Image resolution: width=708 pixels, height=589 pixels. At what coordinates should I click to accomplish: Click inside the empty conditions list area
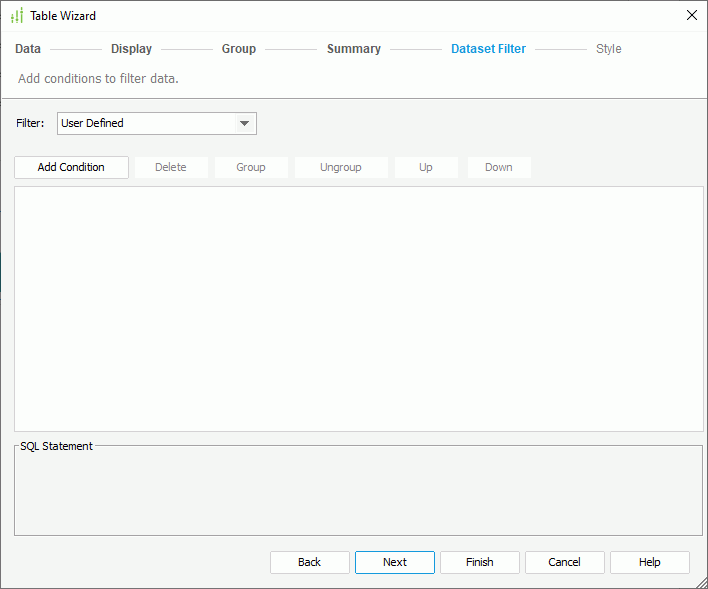pyautogui.click(x=358, y=308)
